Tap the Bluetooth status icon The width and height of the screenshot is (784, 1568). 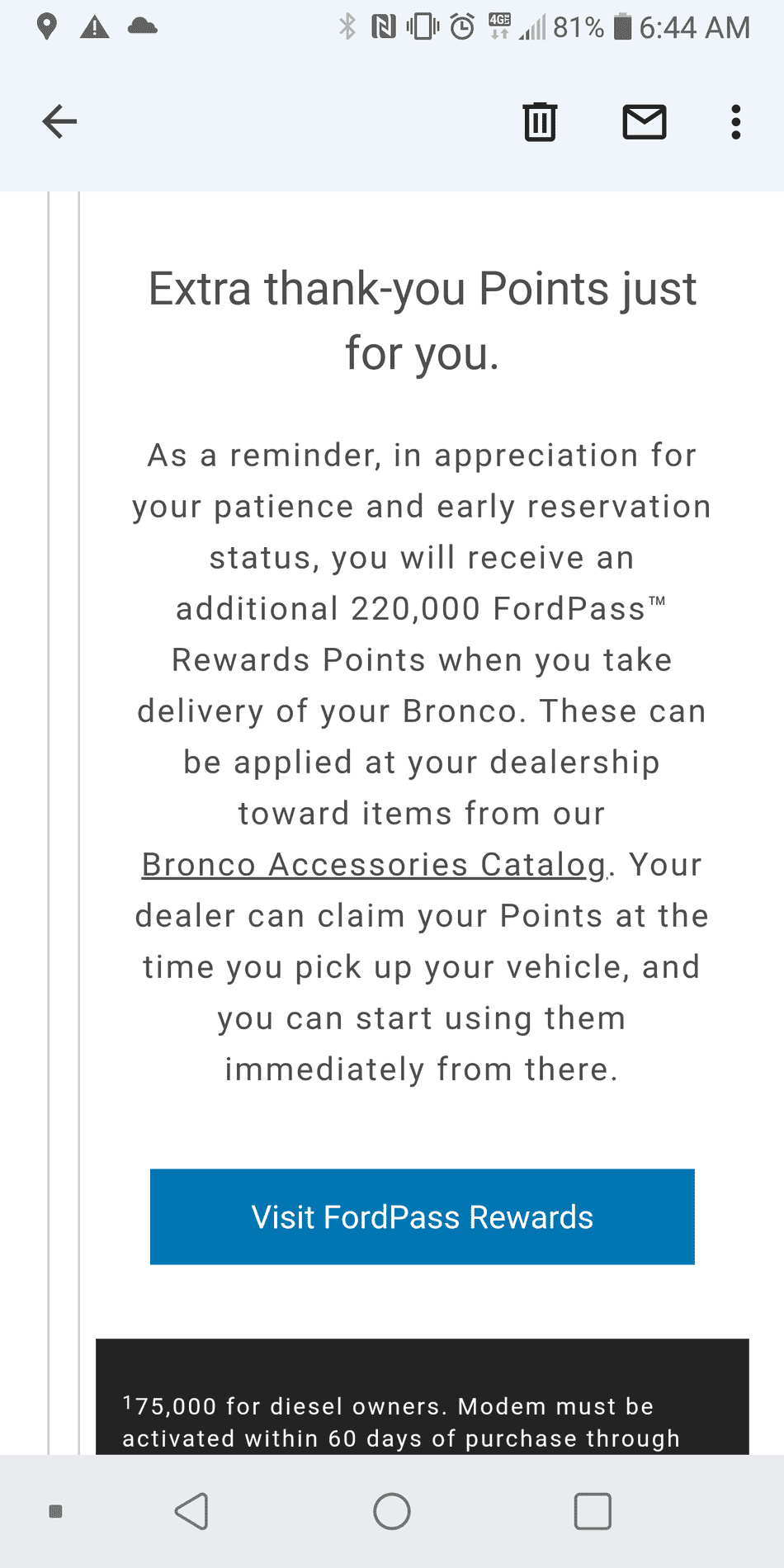tap(347, 27)
